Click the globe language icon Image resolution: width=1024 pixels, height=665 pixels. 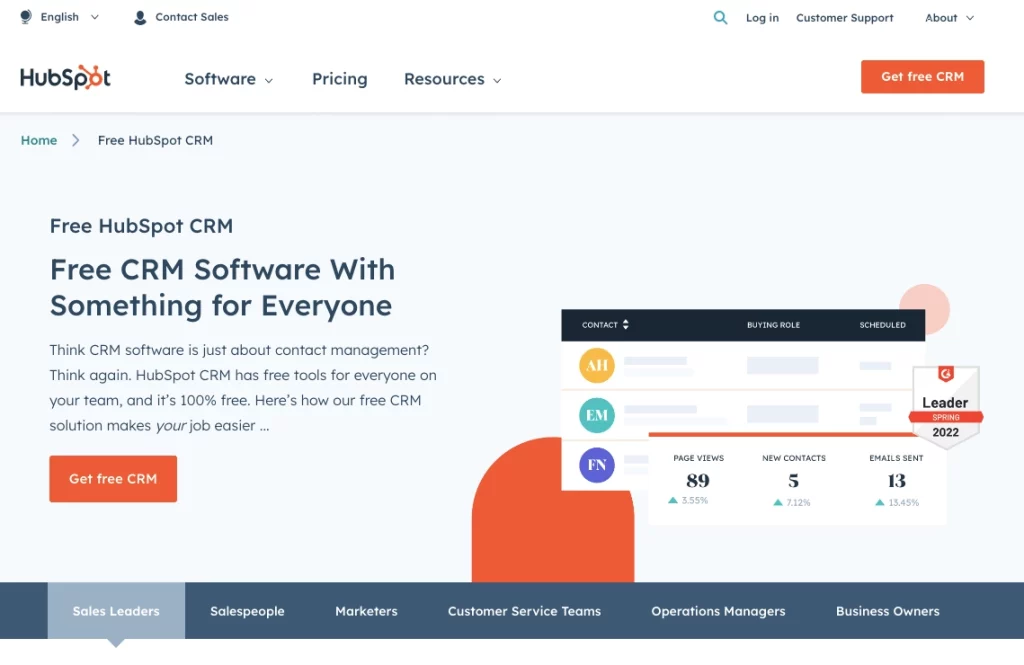[x=25, y=17]
